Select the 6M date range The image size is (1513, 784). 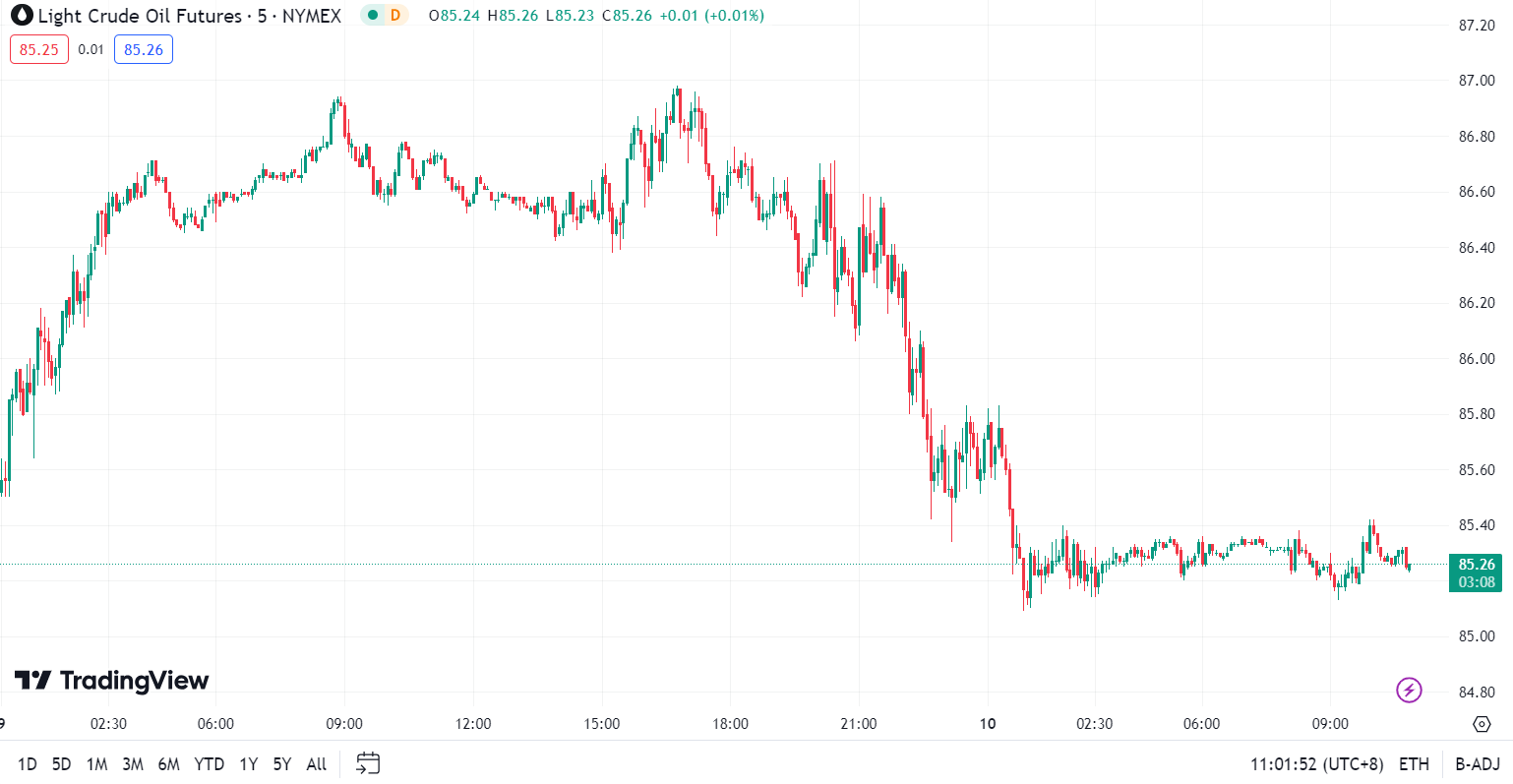(168, 764)
